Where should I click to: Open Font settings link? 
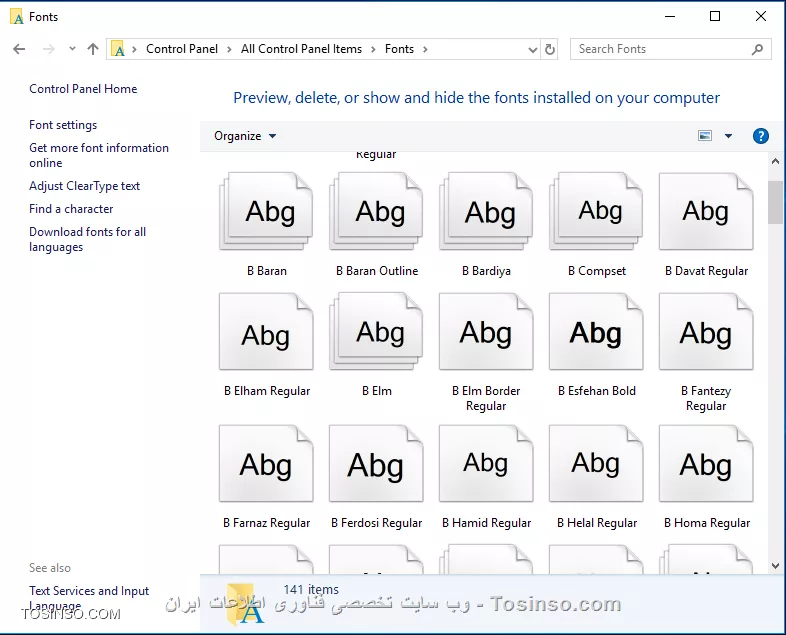point(63,125)
